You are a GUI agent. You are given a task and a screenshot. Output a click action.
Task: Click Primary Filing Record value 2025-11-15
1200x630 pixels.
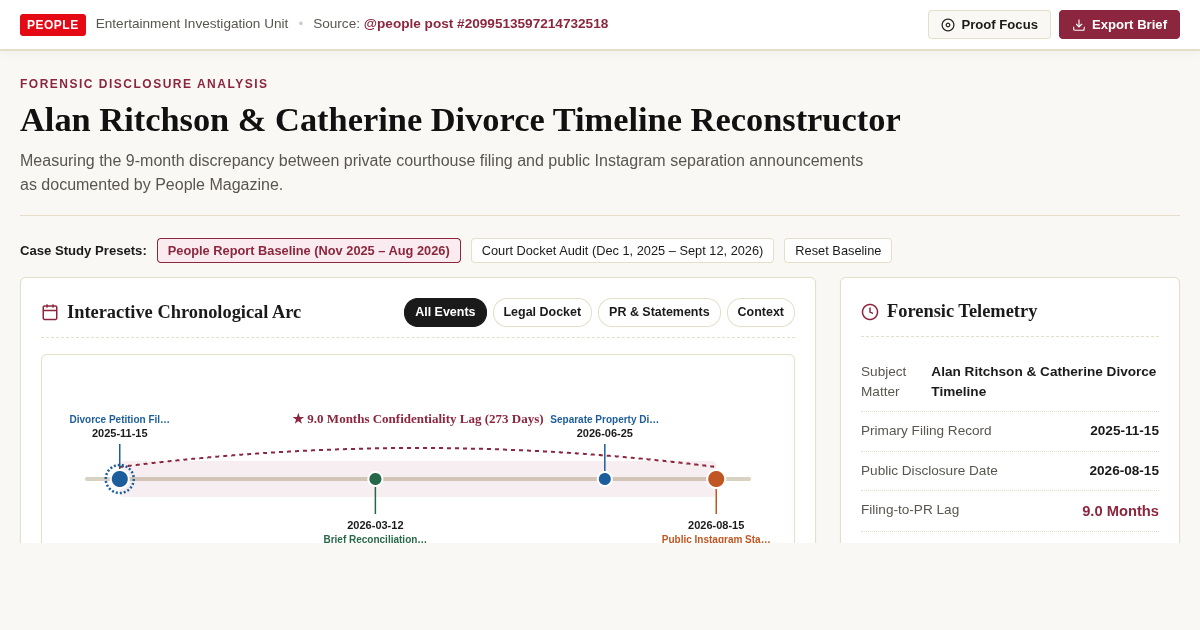pos(1124,431)
